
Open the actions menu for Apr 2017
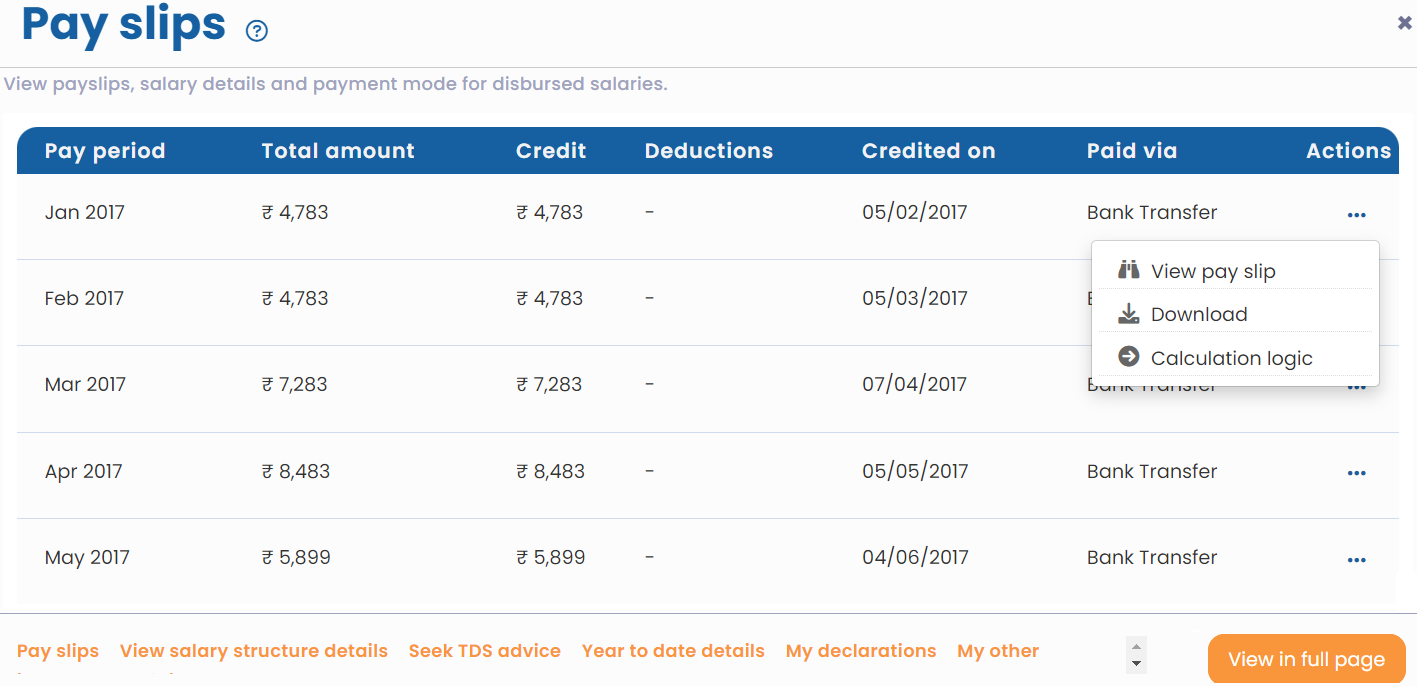click(x=1356, y=472)
